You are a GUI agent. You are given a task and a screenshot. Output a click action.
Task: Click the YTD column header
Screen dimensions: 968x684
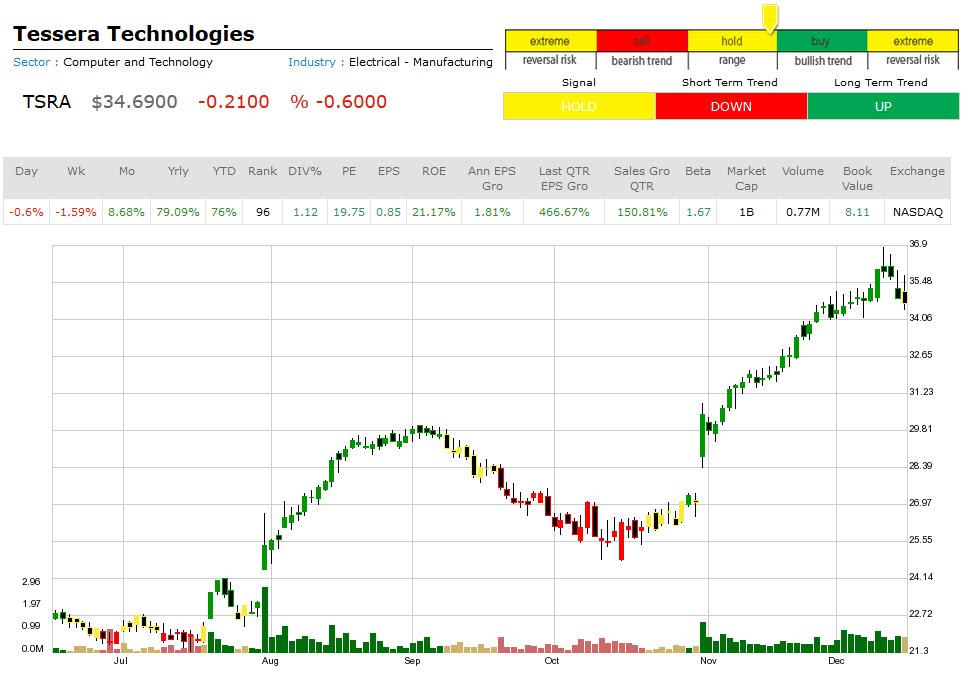224,171
